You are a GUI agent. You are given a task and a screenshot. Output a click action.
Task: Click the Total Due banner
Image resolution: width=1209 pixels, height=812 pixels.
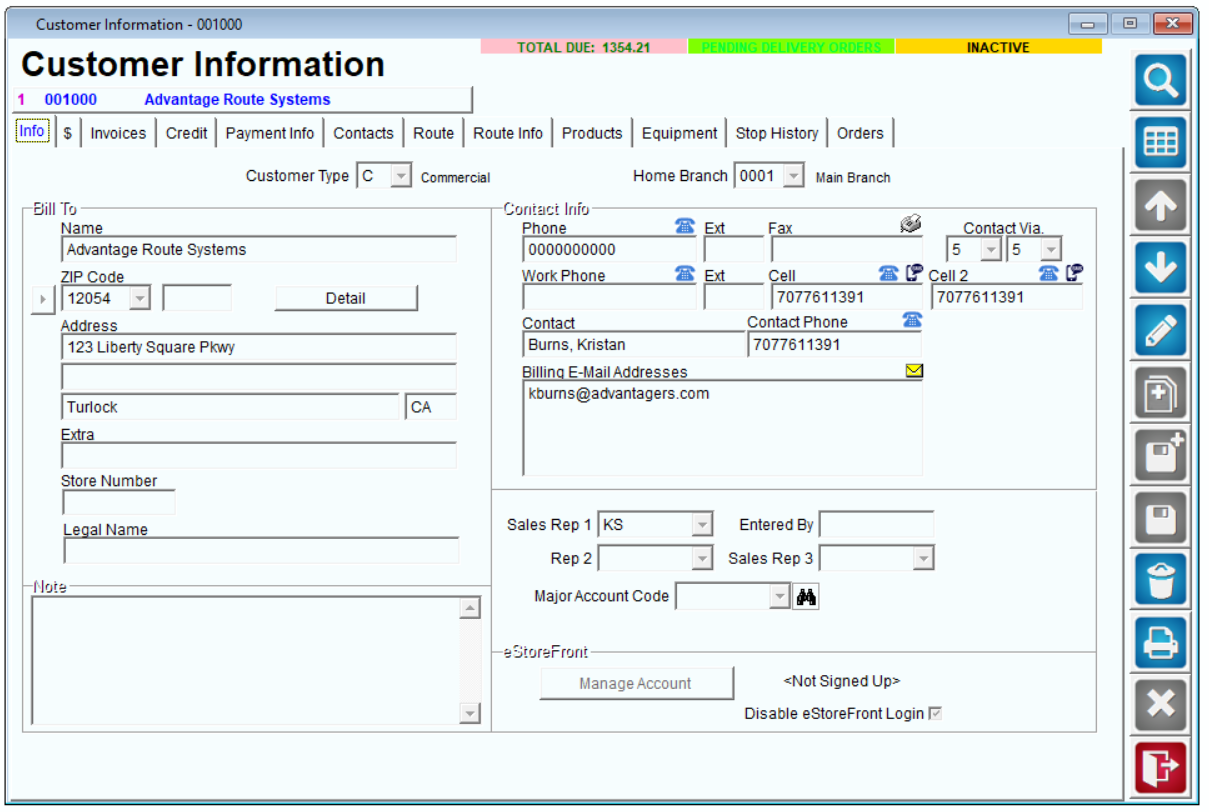tap(584, 47)
